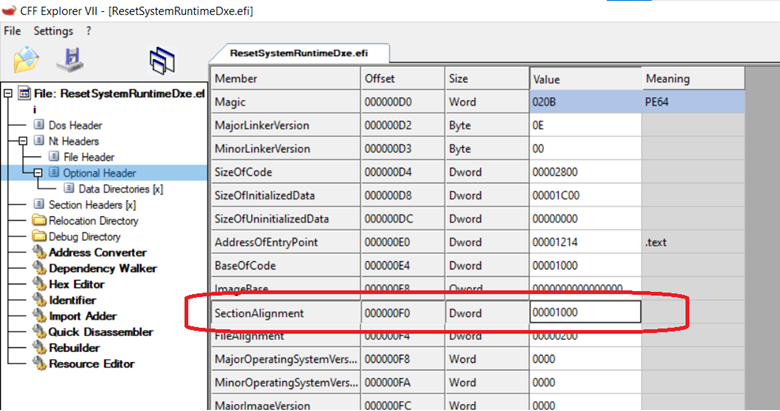Click the Save floppy disk icon
This screenshot has width=780, height=411.
(71, 59)
